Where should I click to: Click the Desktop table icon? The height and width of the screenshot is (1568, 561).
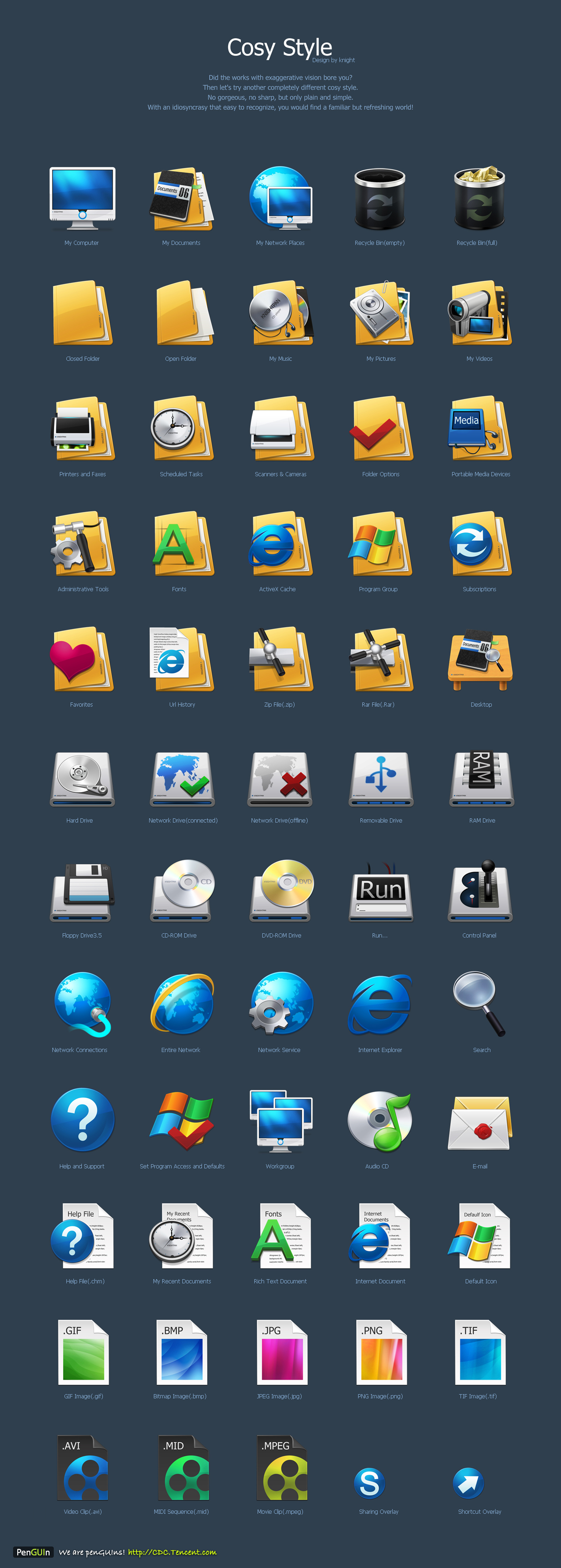pyautogui.click(x=480, y=660)
